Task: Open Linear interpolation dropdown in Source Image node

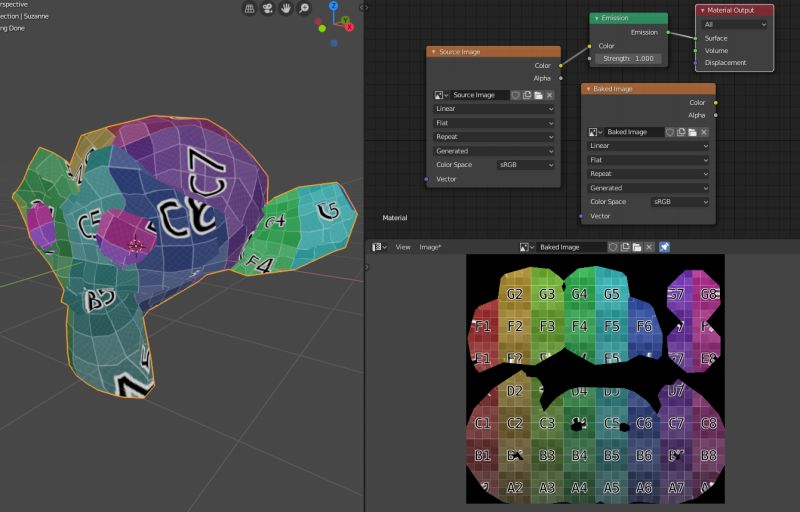Action: pyautogui.click(x=494, y=109)
